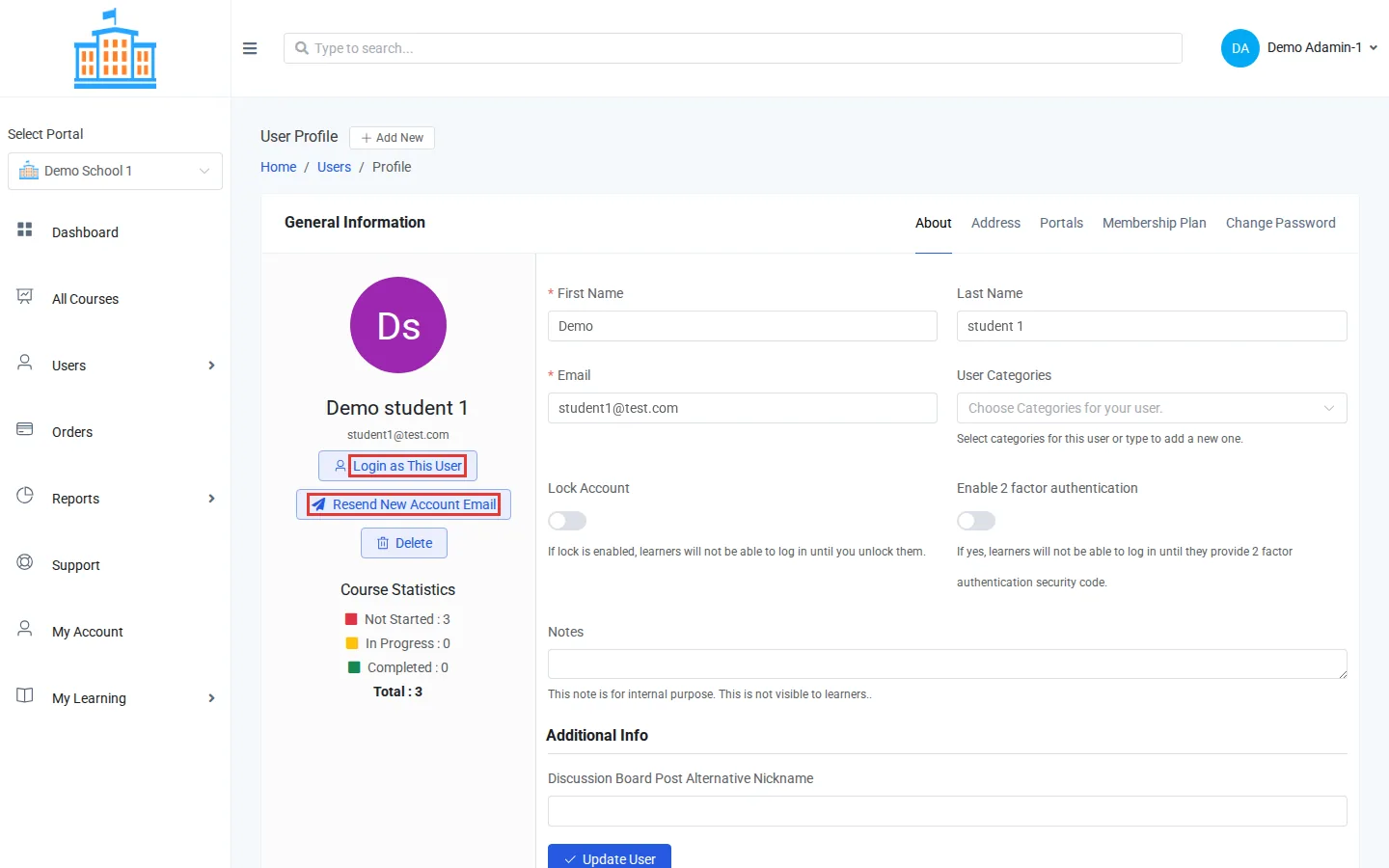The width and height of the screenshot is (1389, 868).
Task: Click the plus icon in Add New
Action: pyautogui.click(x=367, y=138)
